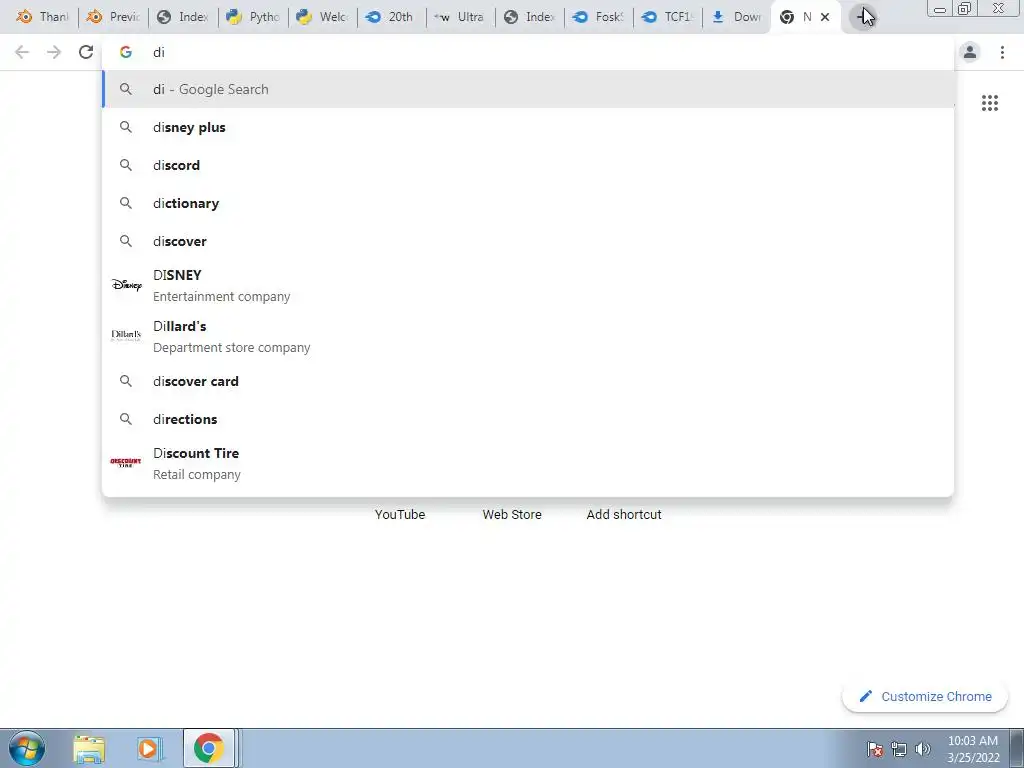Choose the 'directions' suggestion
Image resolution: width=1024 pixels, height=768 pixels.
click(x=528, y=419)
